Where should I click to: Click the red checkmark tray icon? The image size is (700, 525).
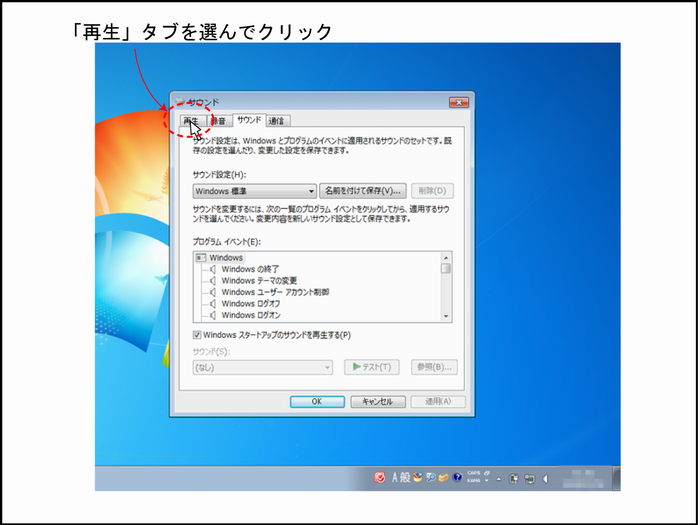(380, 478)
